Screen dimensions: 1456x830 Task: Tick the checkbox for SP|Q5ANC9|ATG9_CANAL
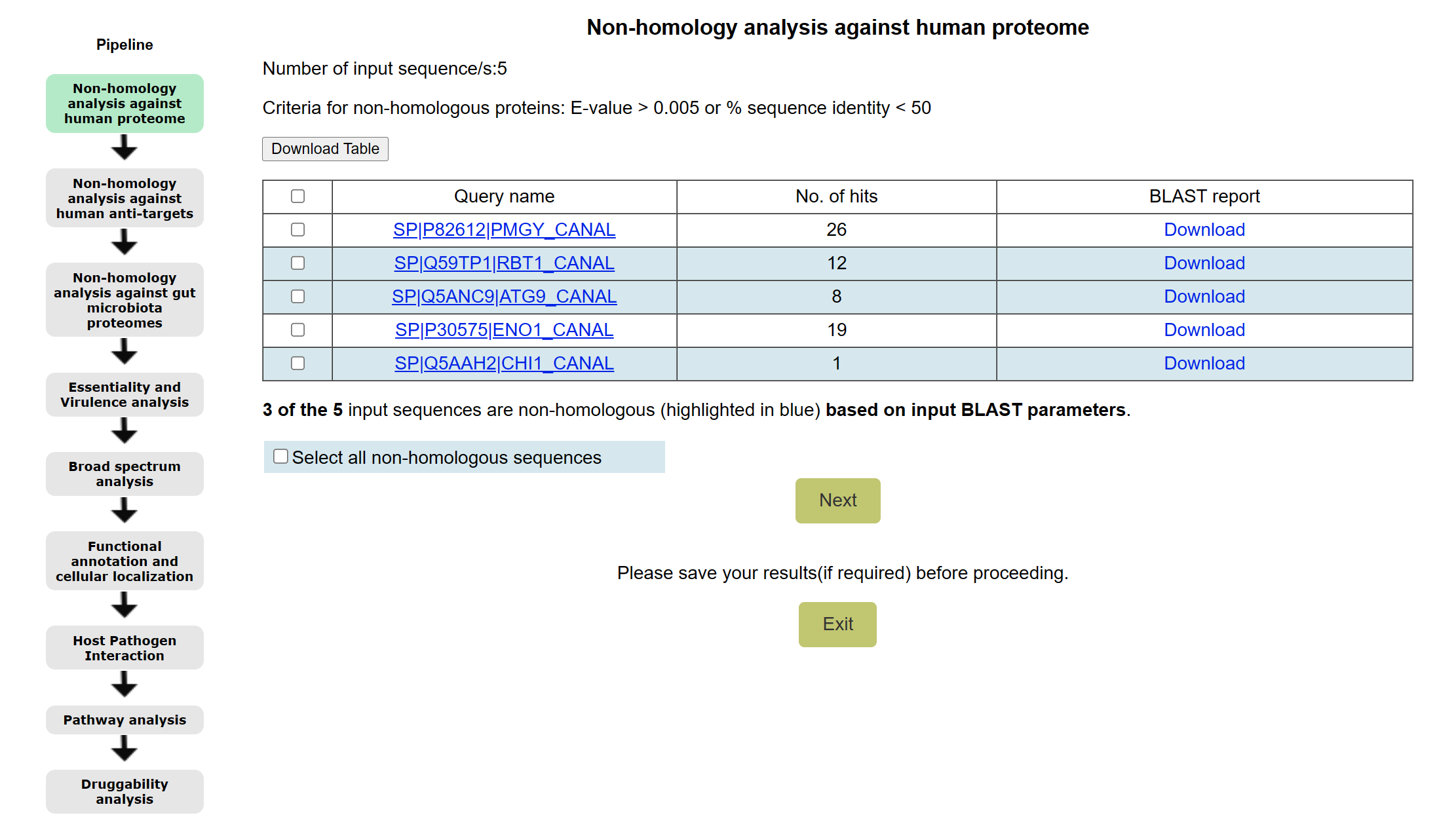tap(297, 296)
